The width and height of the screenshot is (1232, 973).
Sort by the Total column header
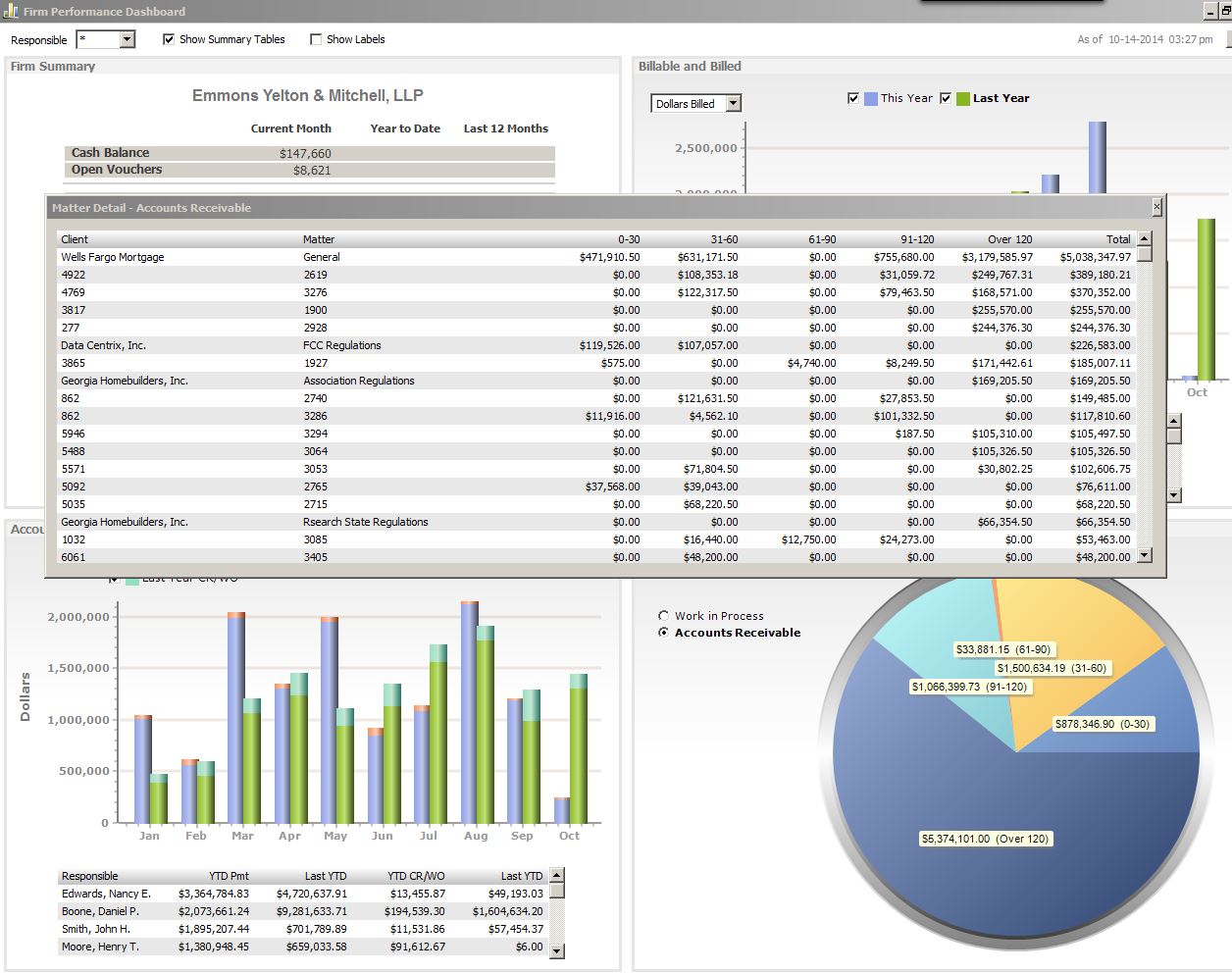1118,239
